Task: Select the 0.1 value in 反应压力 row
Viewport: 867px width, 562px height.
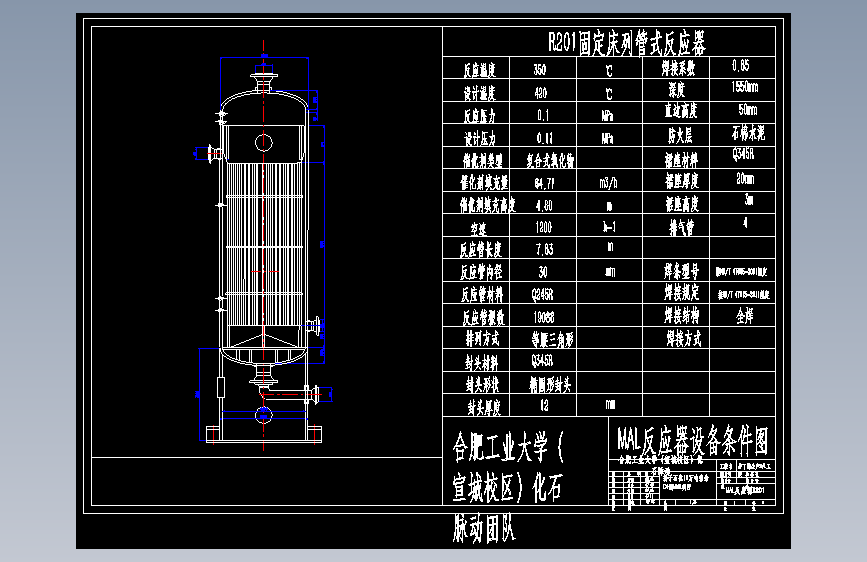Action: [x=543, y=115]
